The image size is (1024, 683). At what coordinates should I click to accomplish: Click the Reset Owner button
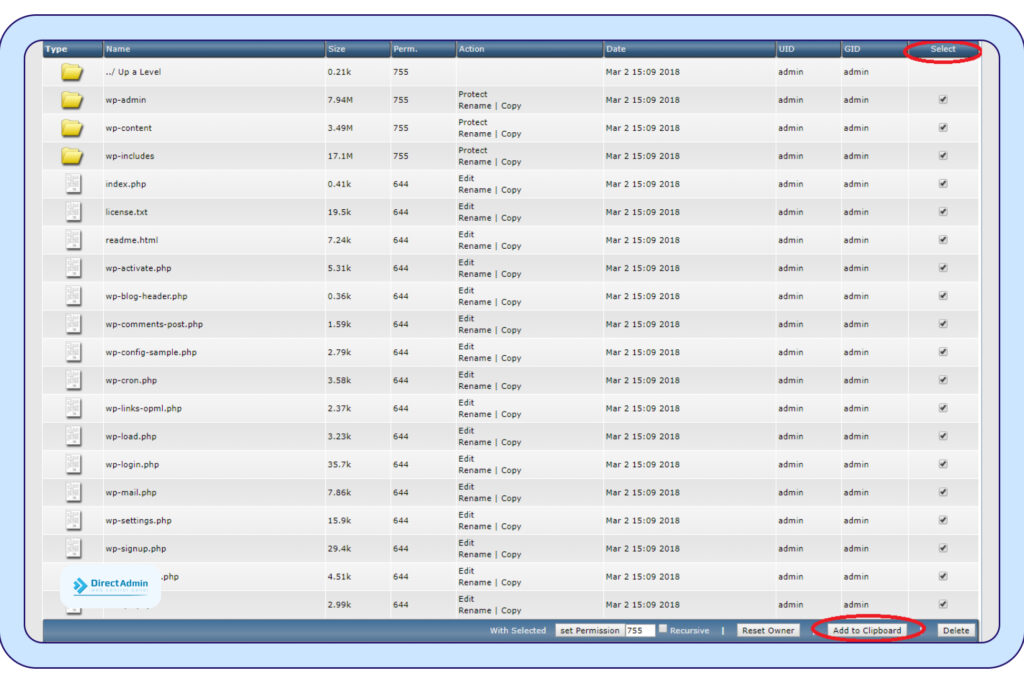point(768,631)
